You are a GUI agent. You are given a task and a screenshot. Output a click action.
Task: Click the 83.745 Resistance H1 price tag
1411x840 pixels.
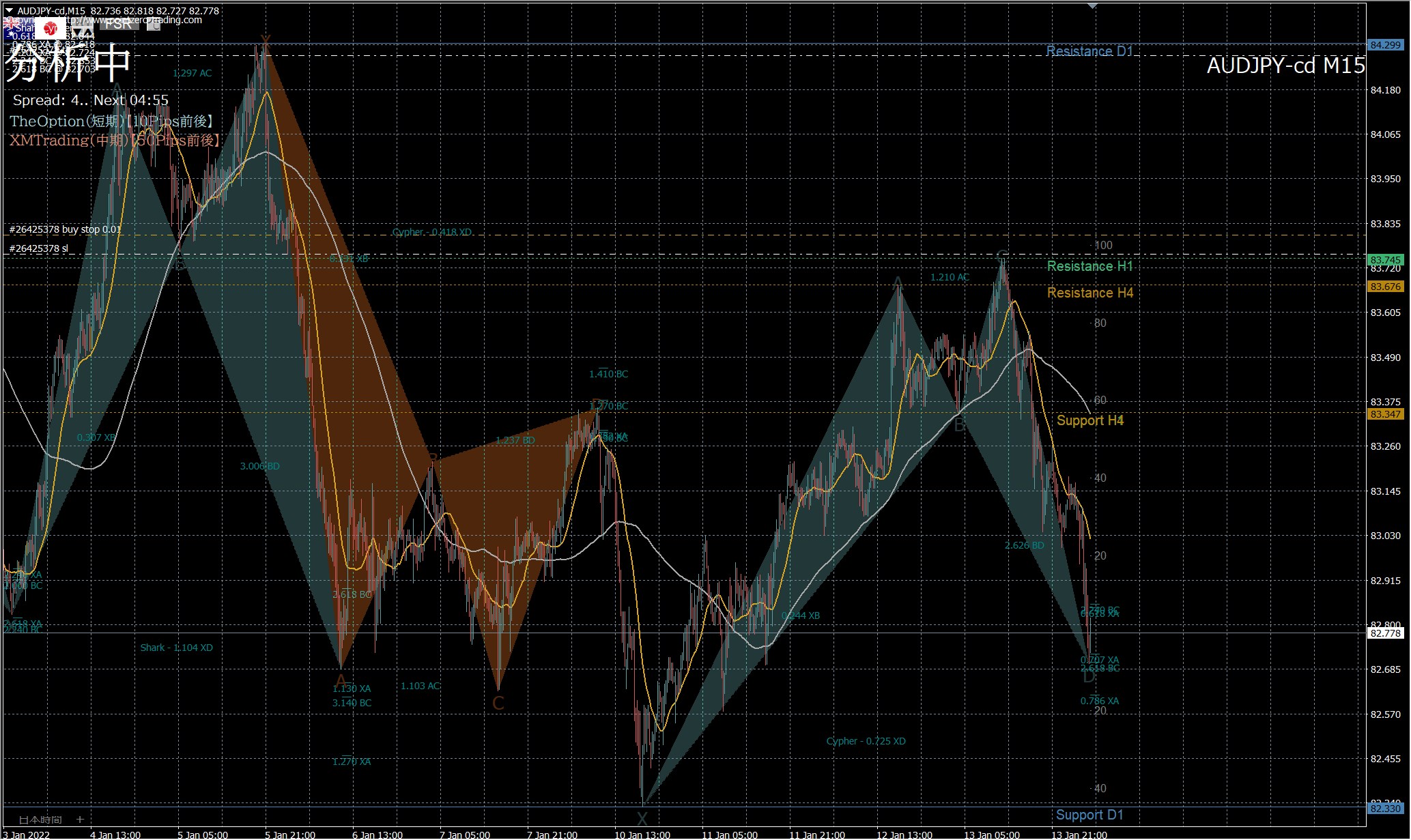(1385, 260)
